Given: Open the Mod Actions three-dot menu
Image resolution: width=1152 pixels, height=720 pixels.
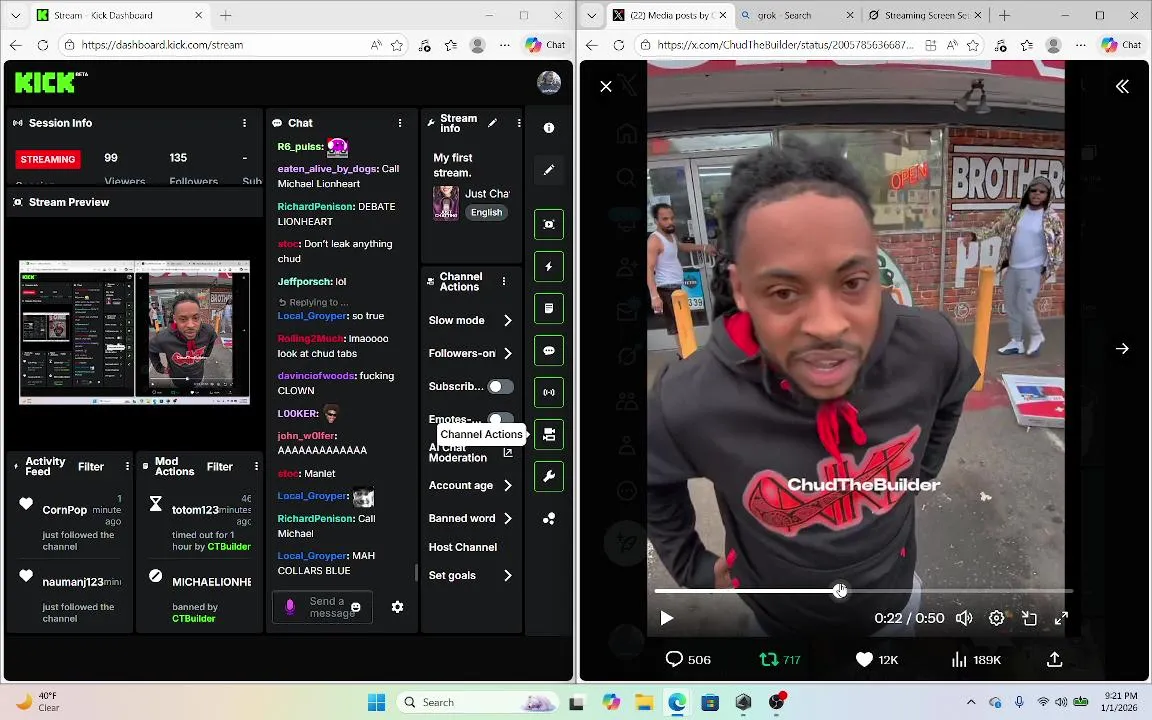Looking at the screenshot, I should coord(256,467).
